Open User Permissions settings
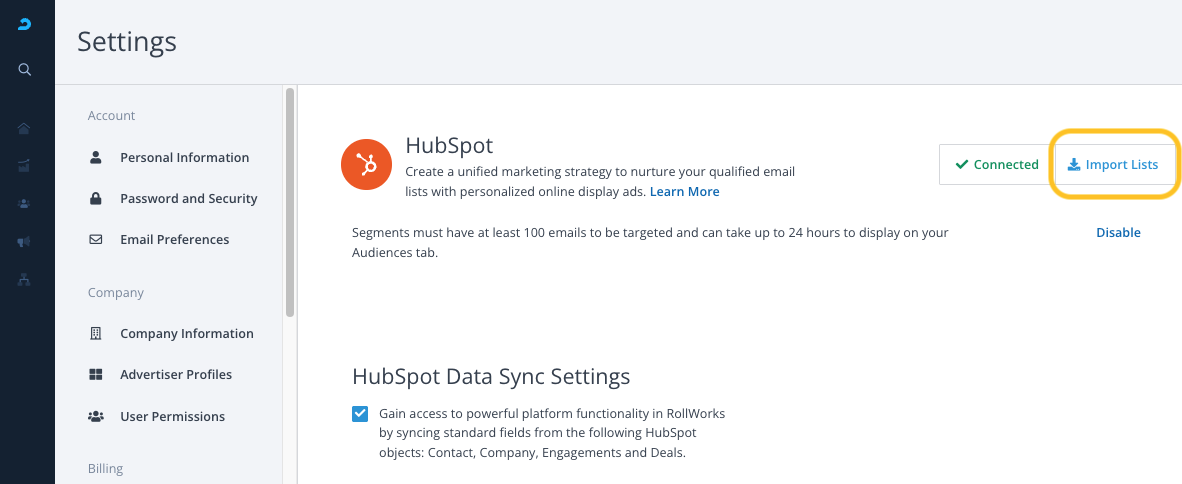The image size is (1182, 484). tap(172, 416)
